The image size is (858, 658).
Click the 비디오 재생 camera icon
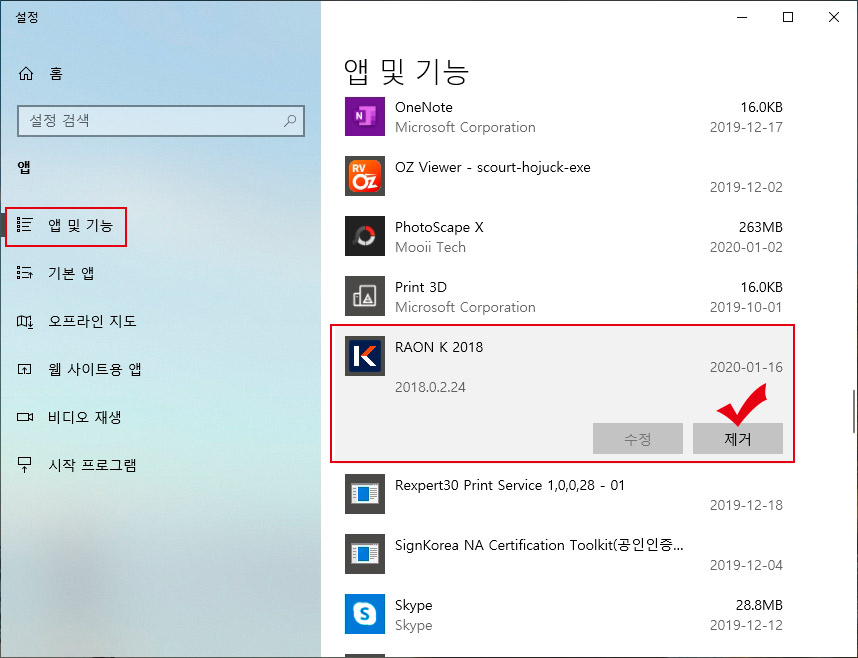[25, 417]
